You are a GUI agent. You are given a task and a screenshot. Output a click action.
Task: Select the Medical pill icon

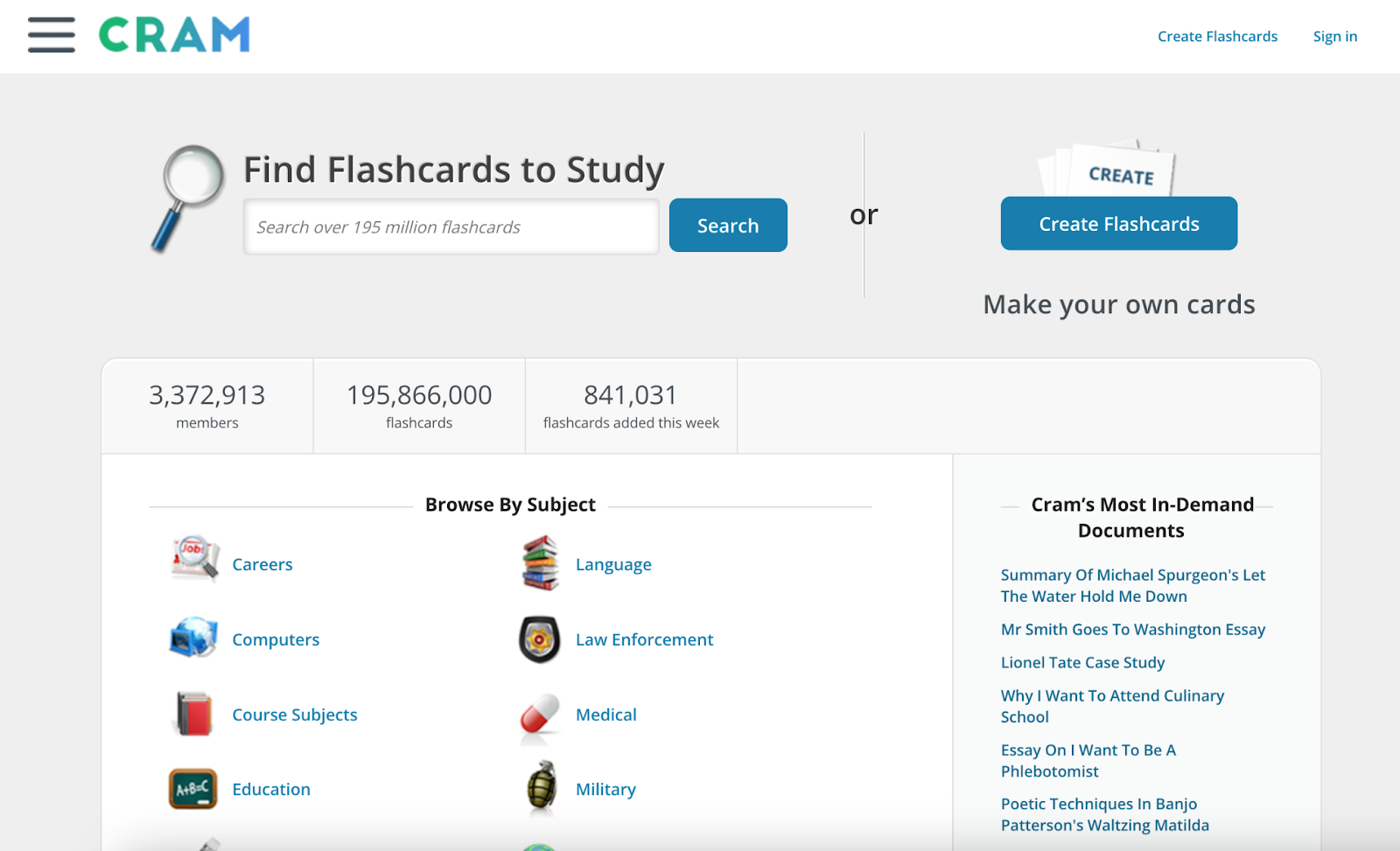pos(537,715)
